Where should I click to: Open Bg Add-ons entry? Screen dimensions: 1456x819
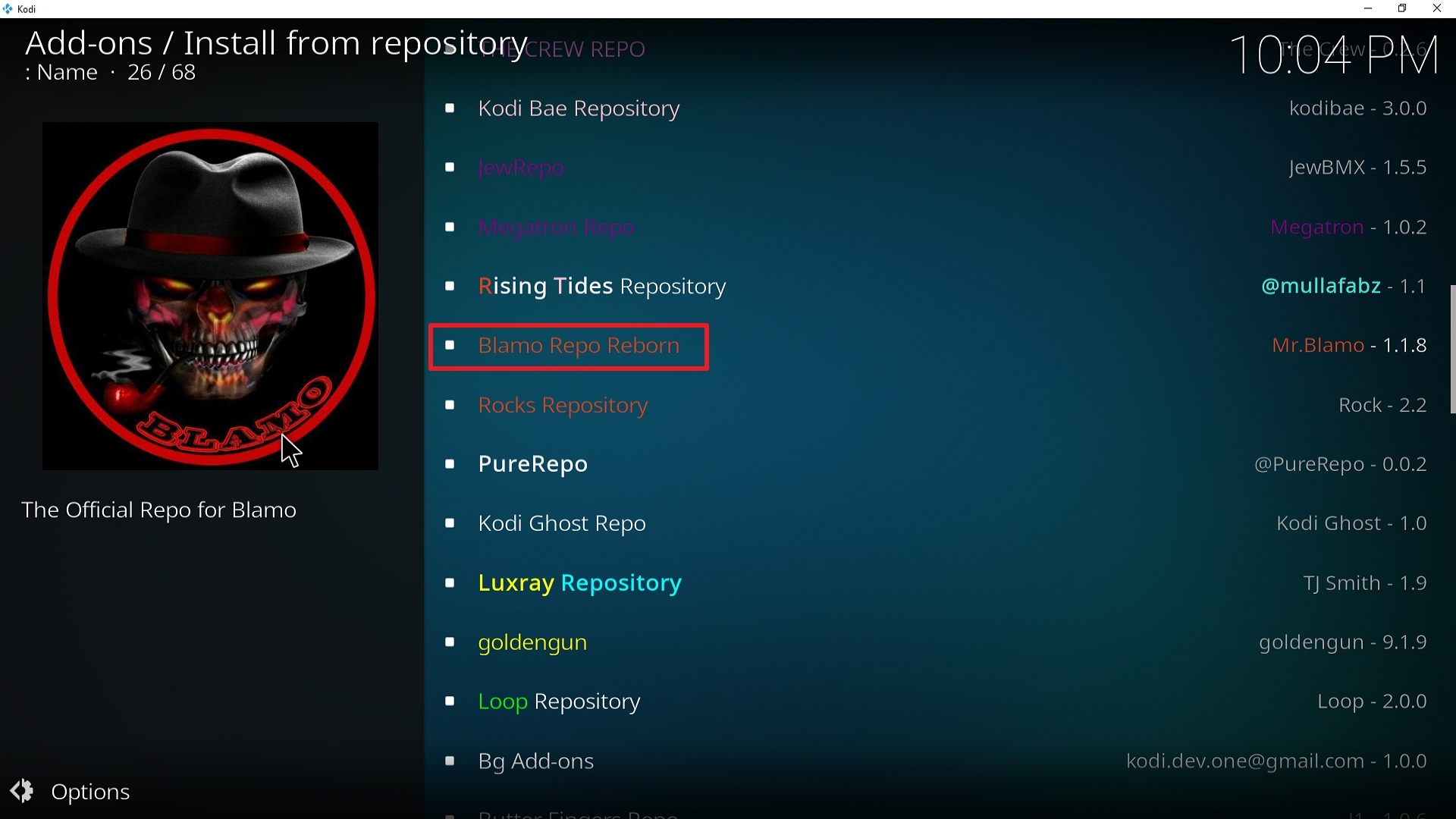click(x=940, y=761)
